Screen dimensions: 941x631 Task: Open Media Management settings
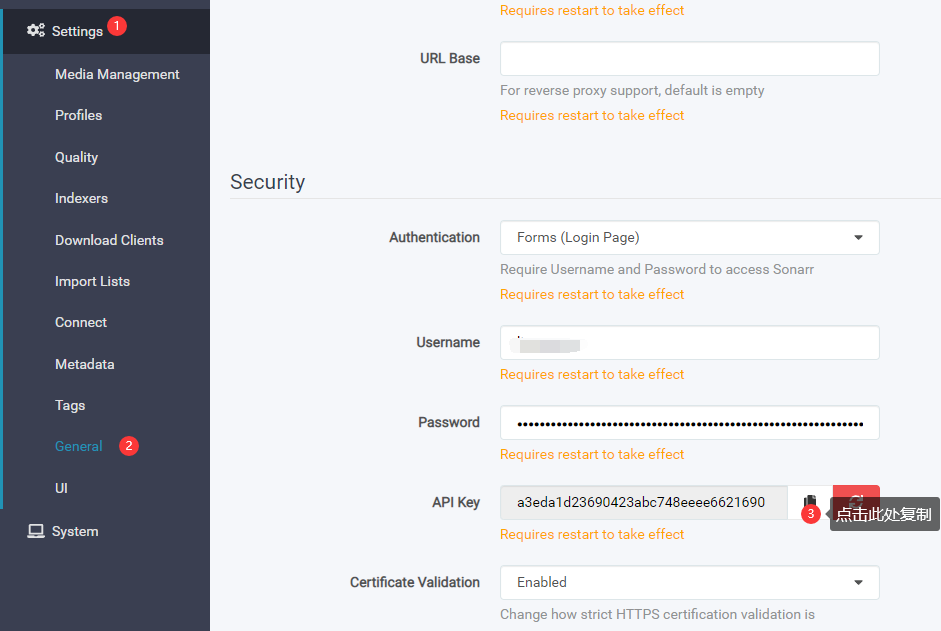coord(117,74)
